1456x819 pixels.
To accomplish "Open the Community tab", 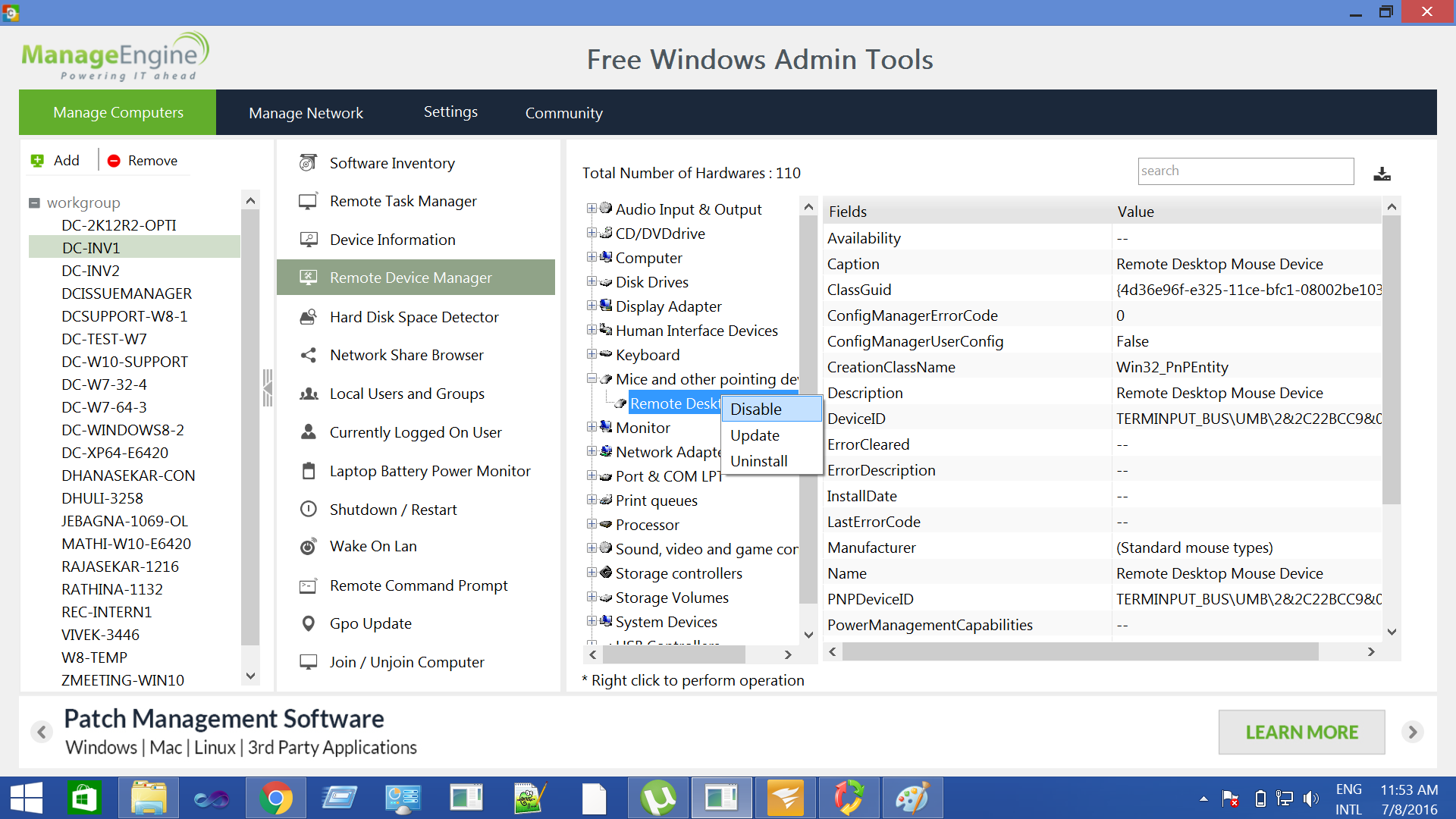I will click(563, 112).
